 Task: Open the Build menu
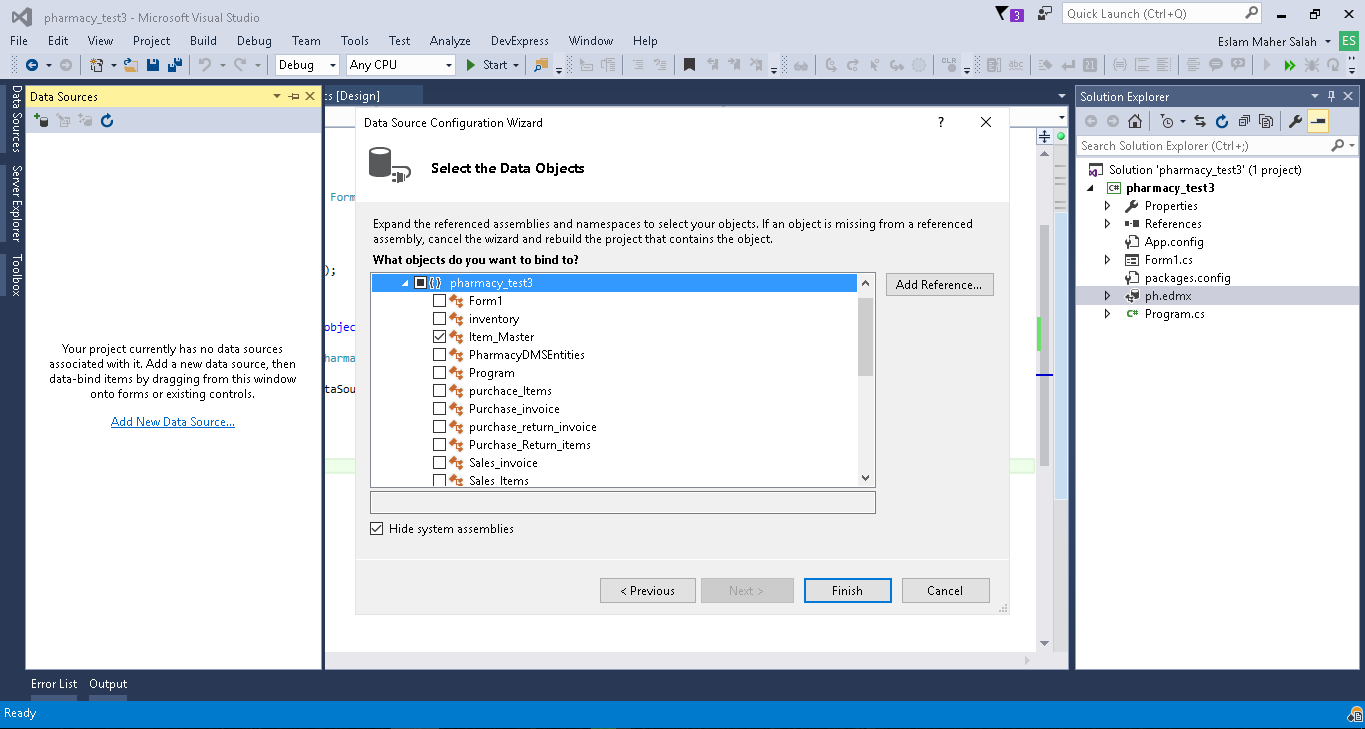click(x=203, y=41)
